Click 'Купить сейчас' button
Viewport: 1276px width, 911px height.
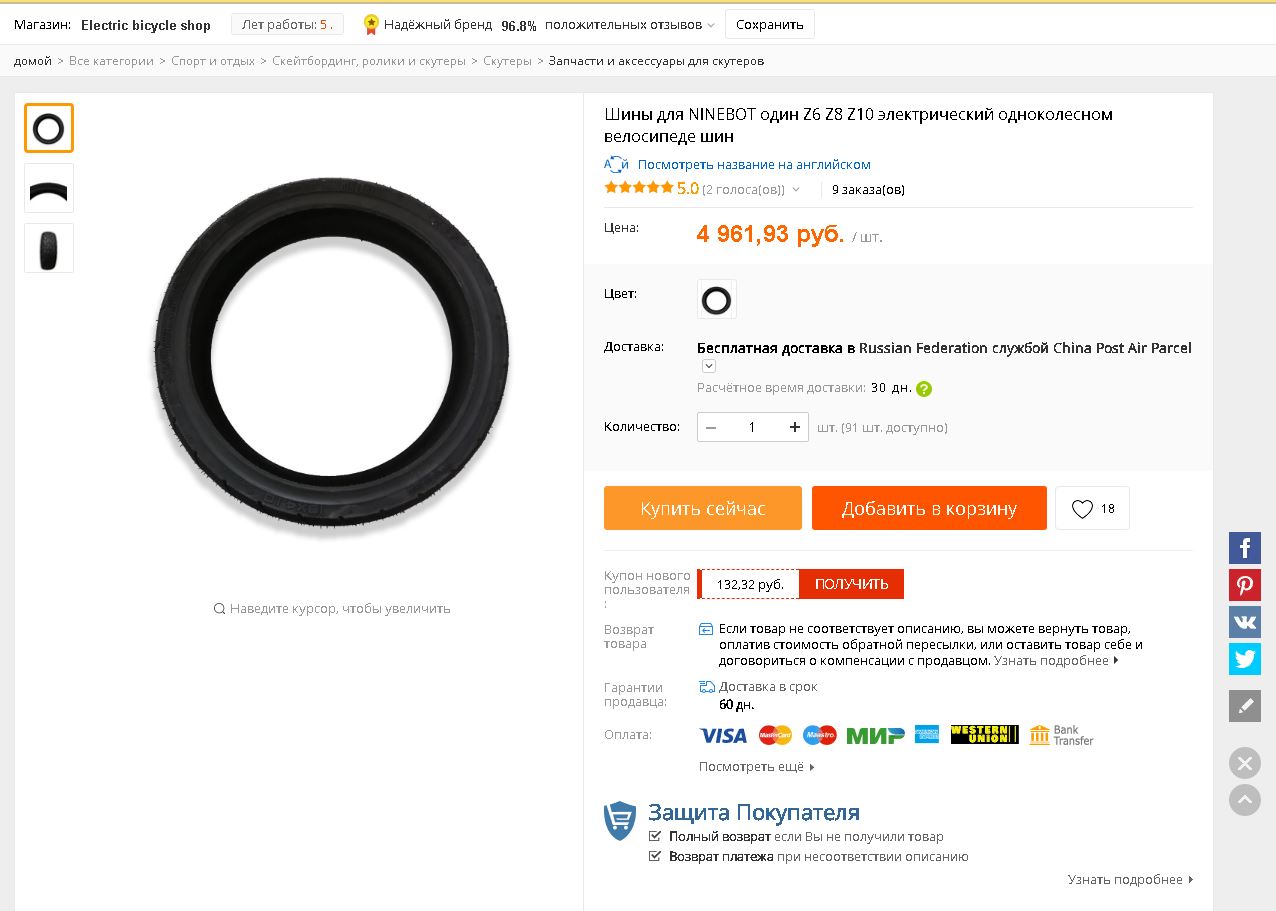tap(703, 508)
